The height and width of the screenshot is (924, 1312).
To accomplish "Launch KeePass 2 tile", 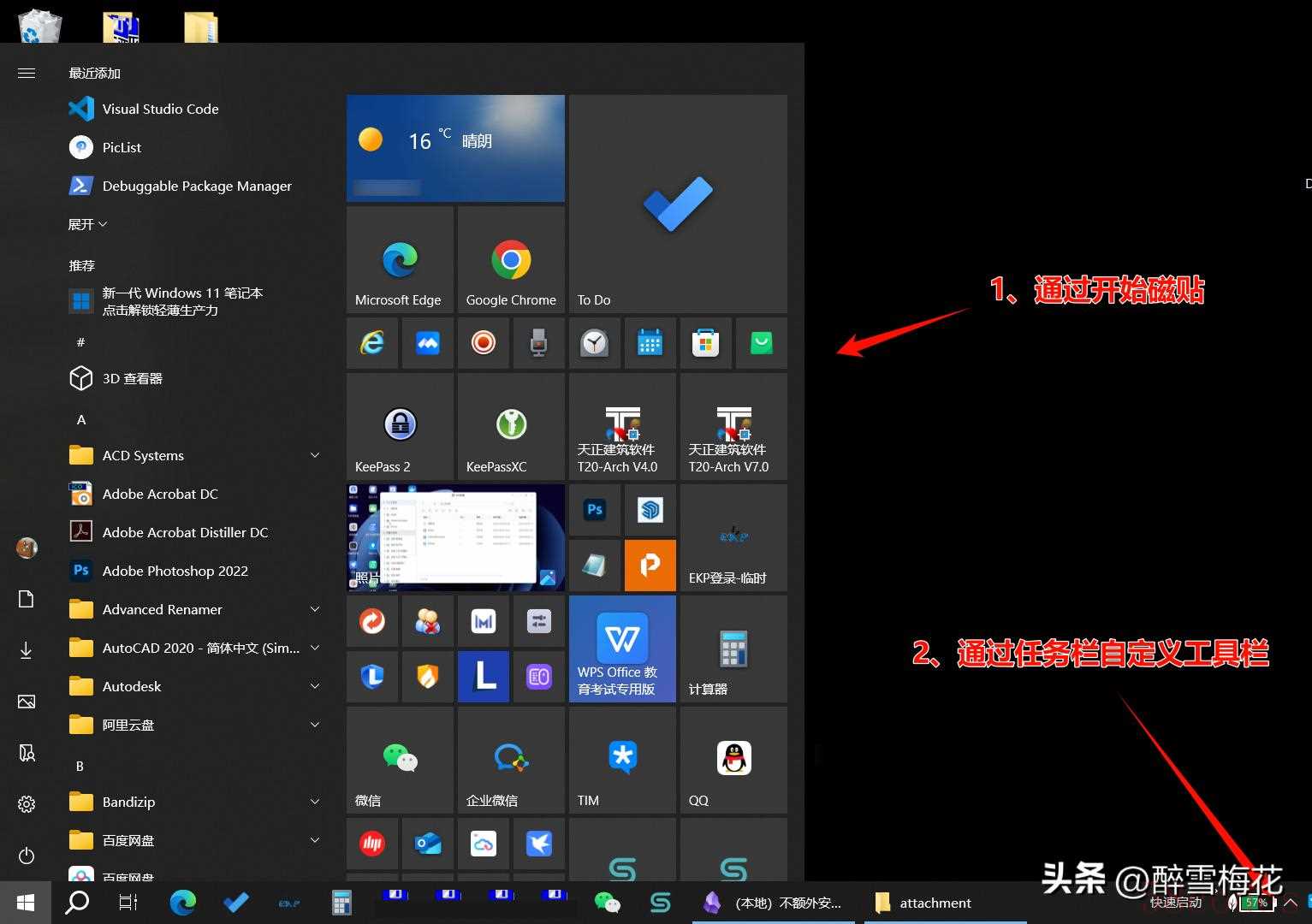I will point(400,426).
